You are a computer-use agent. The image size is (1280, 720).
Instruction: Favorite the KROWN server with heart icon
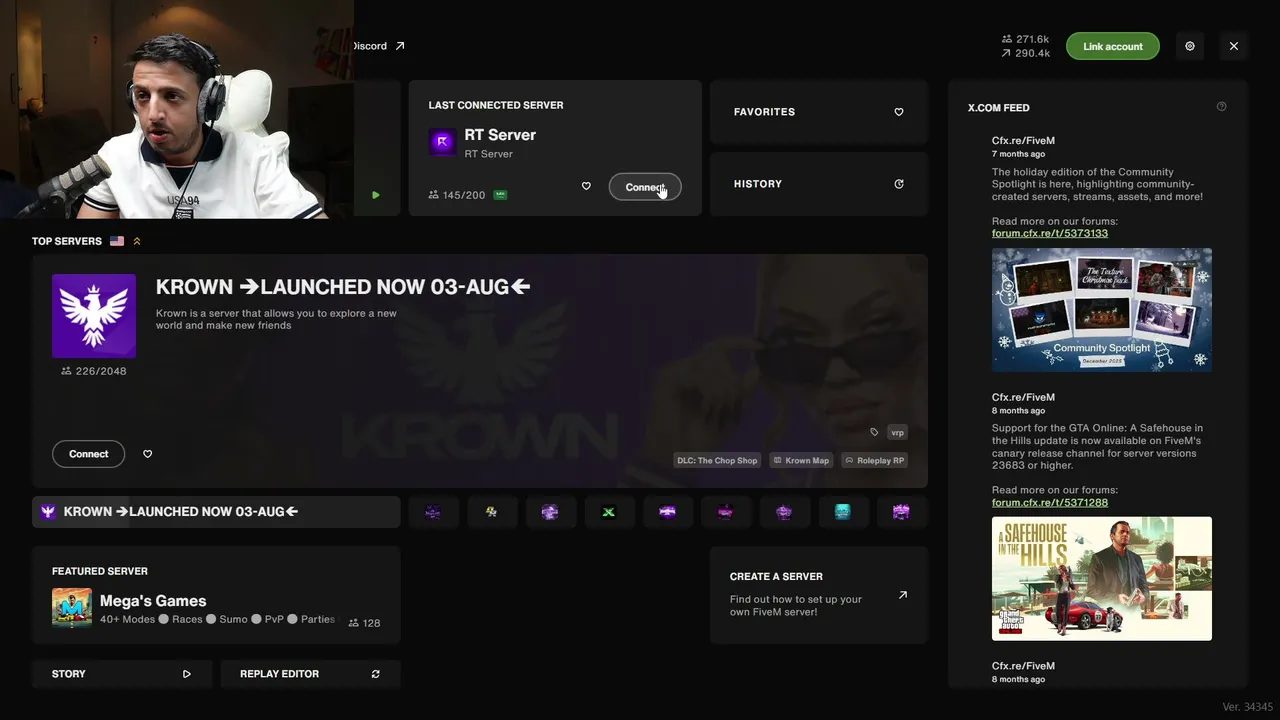click(x=148, y=454)
